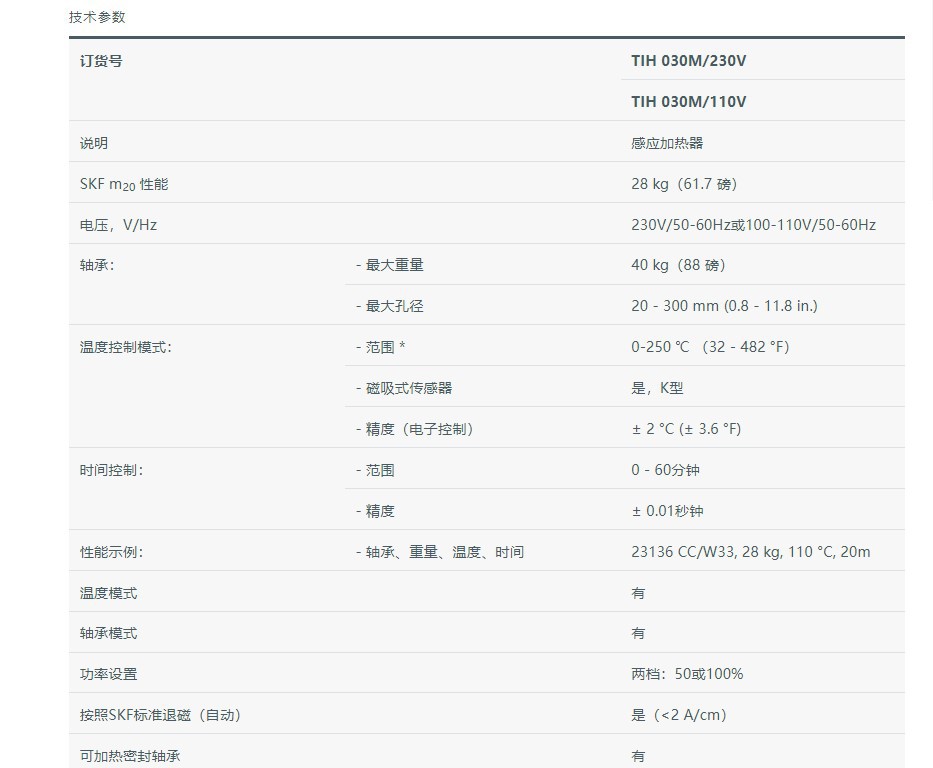Viewport: 933px width, 768px height.
Task: Click the - 范围 * sub-label
Action: pos(381,347)
